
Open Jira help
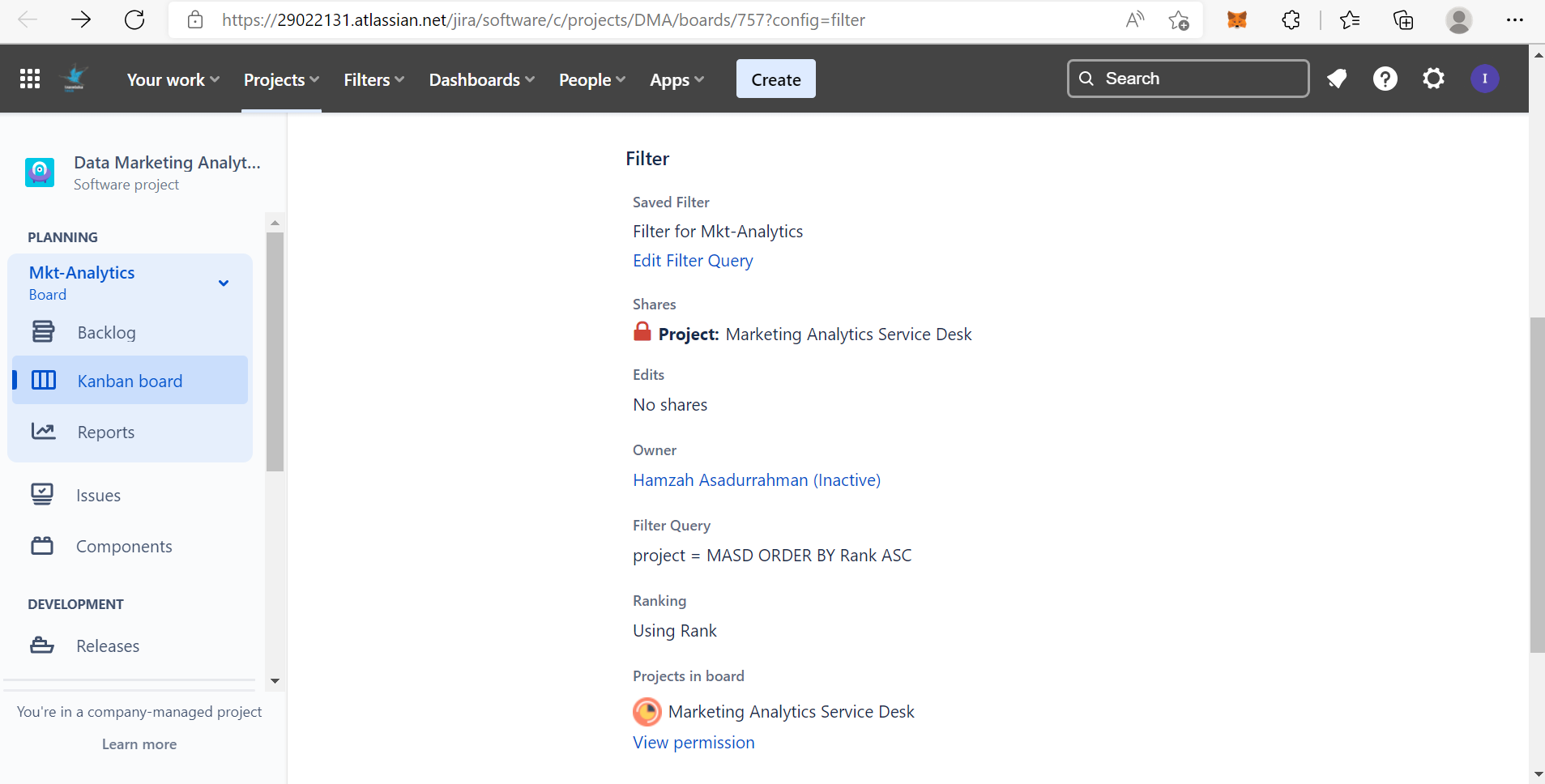pyautogui.click(x=1385, y=78)
